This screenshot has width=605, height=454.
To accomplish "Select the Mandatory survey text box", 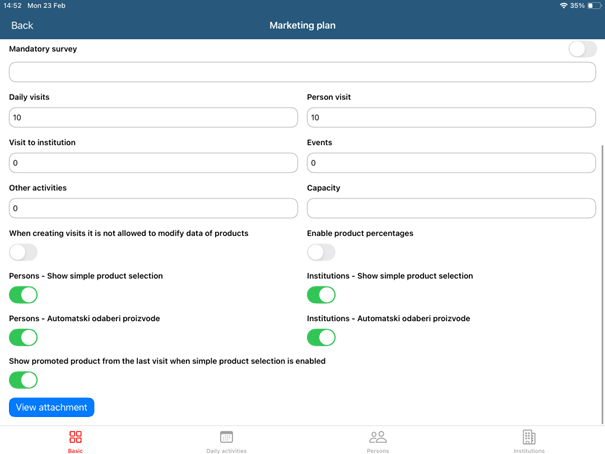I will [302, 72].
